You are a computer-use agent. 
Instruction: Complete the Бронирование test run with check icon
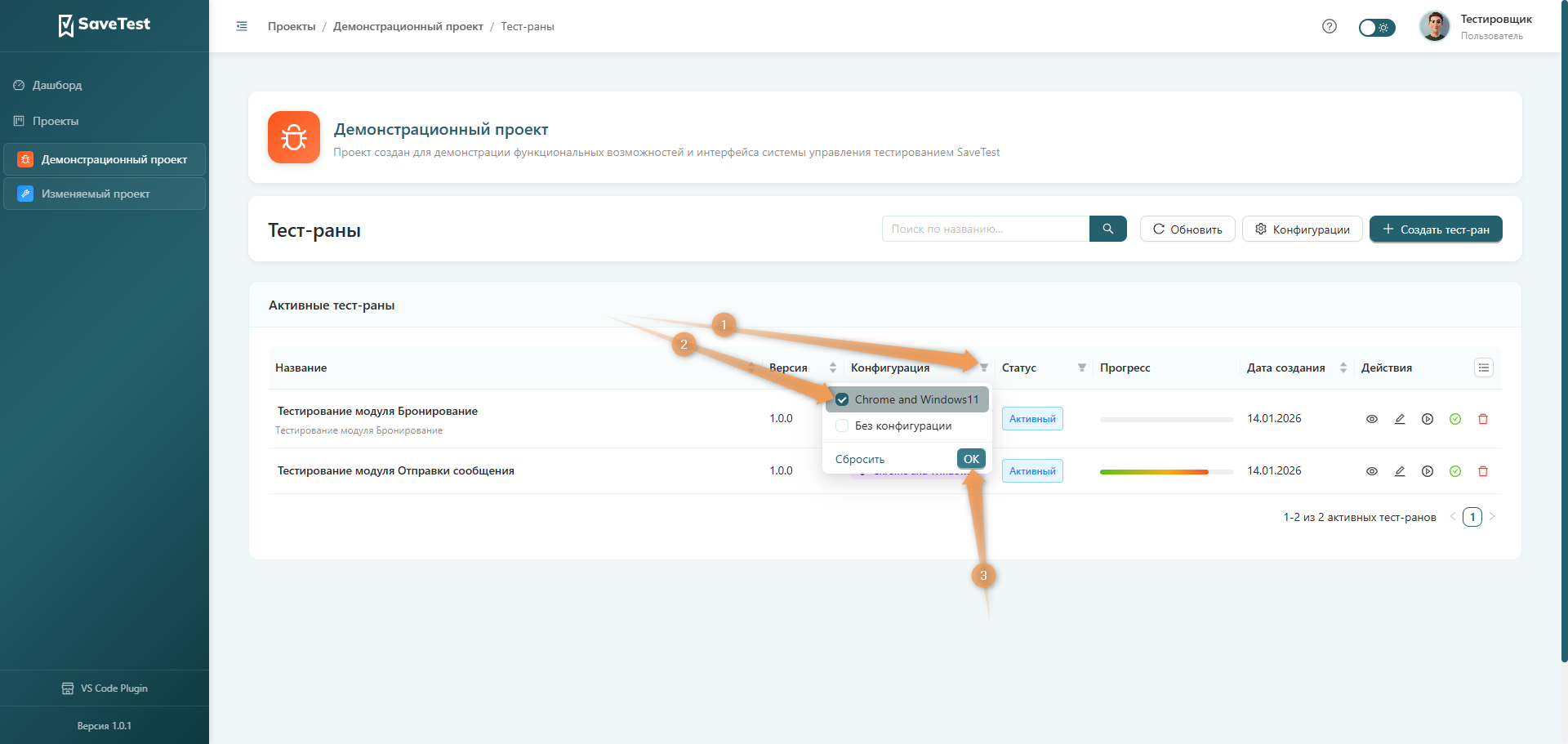coord(1454,419)
